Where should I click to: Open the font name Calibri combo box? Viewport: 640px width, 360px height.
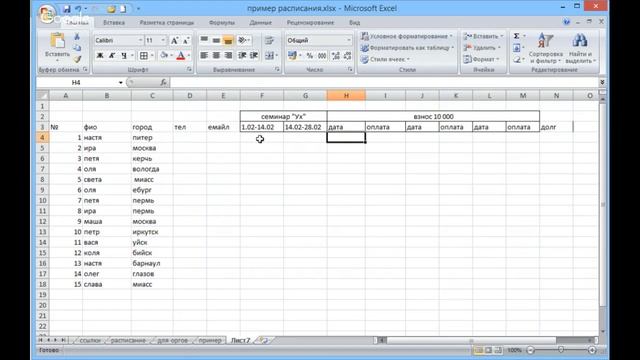[118, 40]
